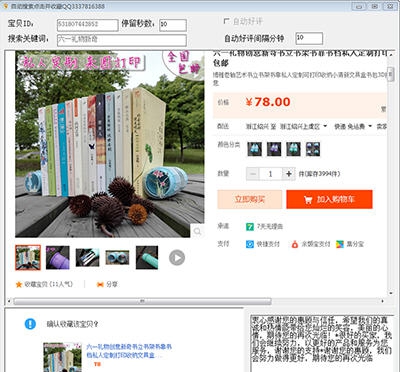
Task: Increase quantity with the plus button
Action: click(x=289, y=174)
